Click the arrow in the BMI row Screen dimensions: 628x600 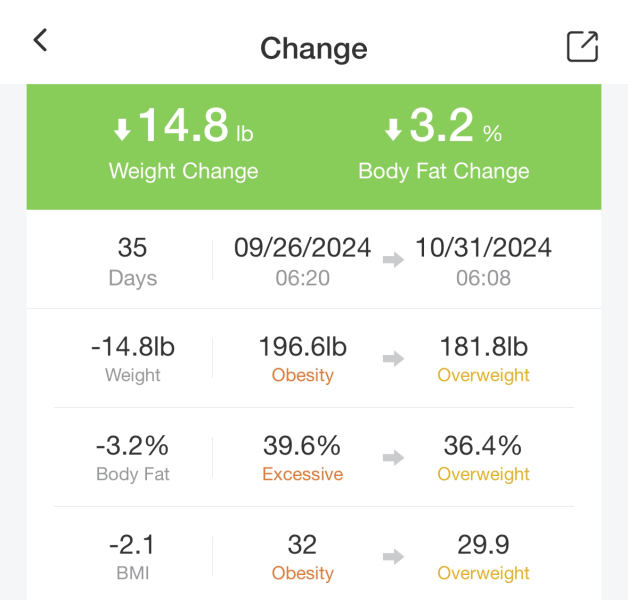[393, 557]
